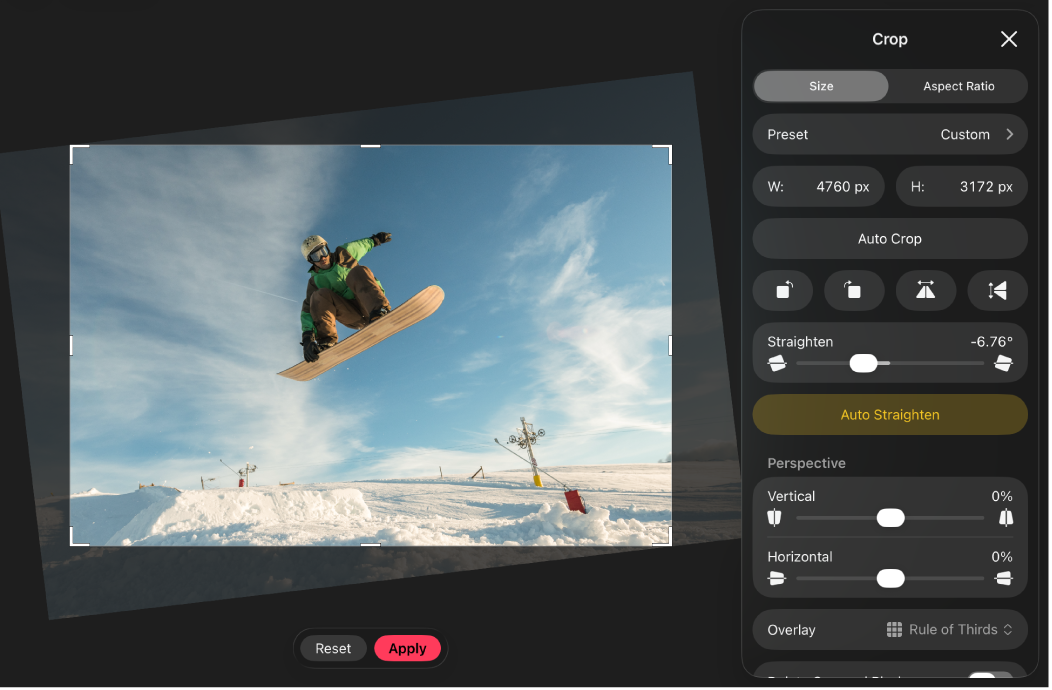This screenshot has height=690, width=1052.
Task: Close the Crop panel
Action: (1009, 39)
